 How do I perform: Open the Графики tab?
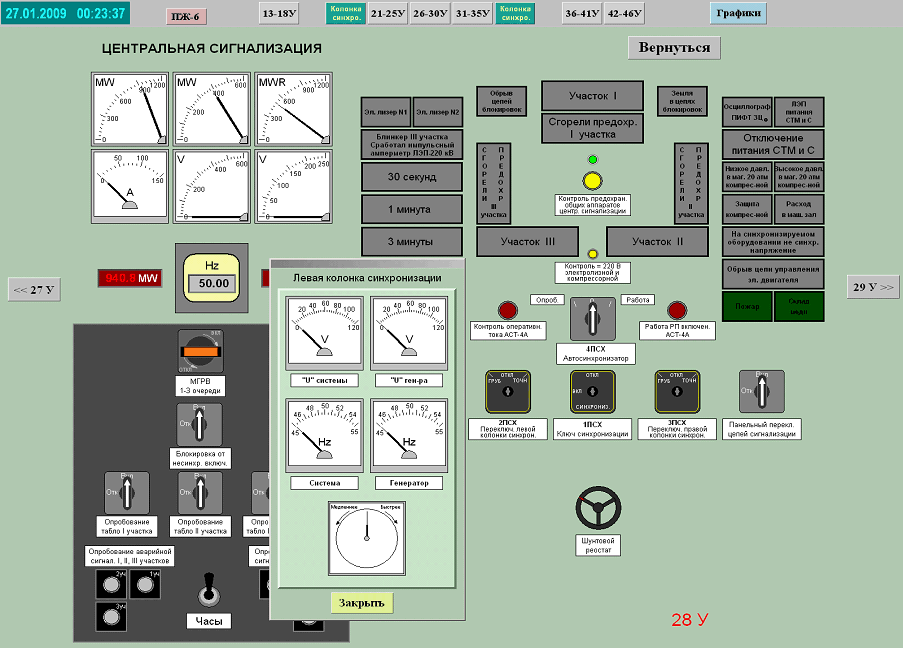point(739,13)
